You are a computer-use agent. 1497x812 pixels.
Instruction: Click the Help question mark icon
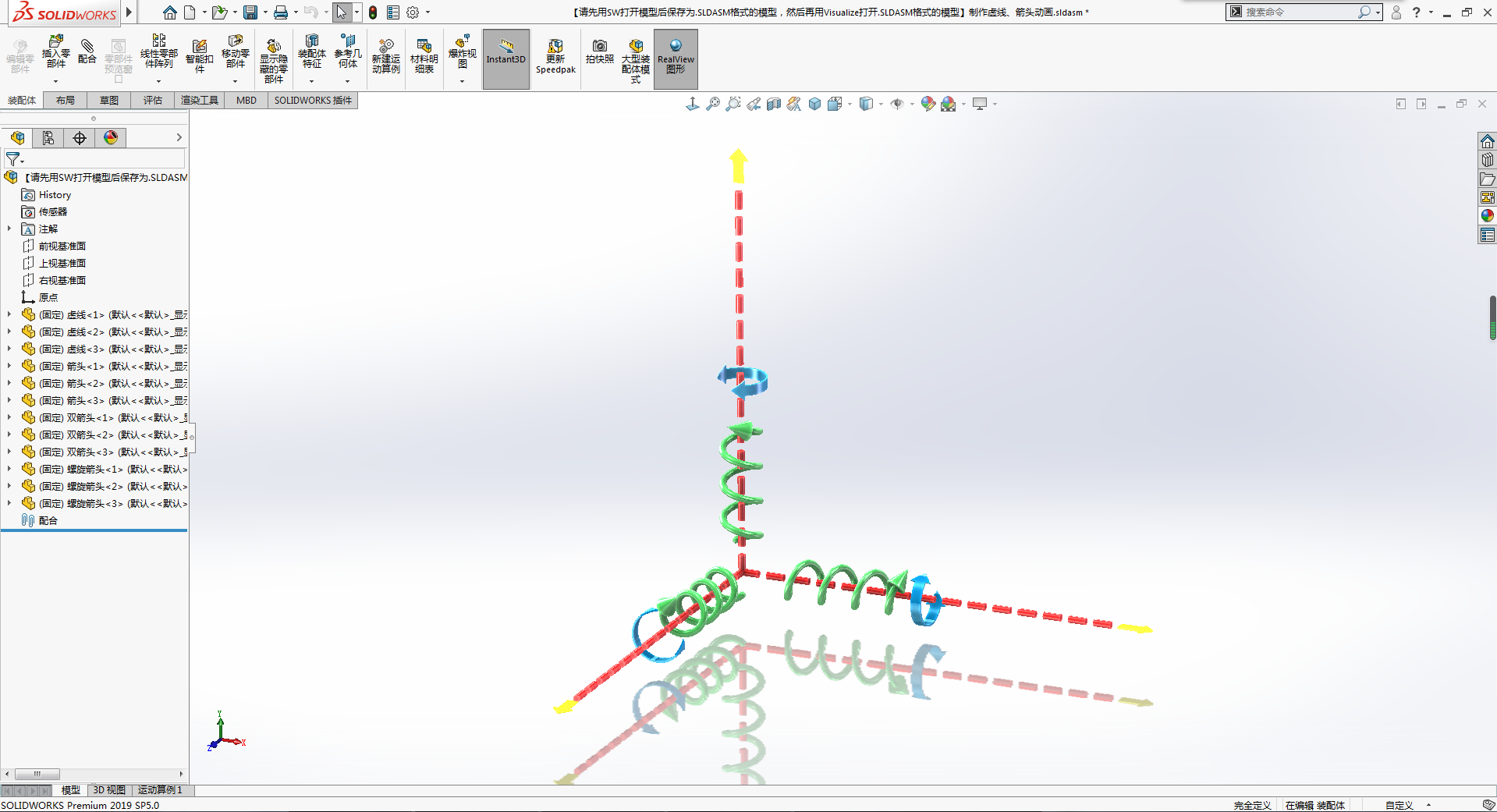[1416, 12]
